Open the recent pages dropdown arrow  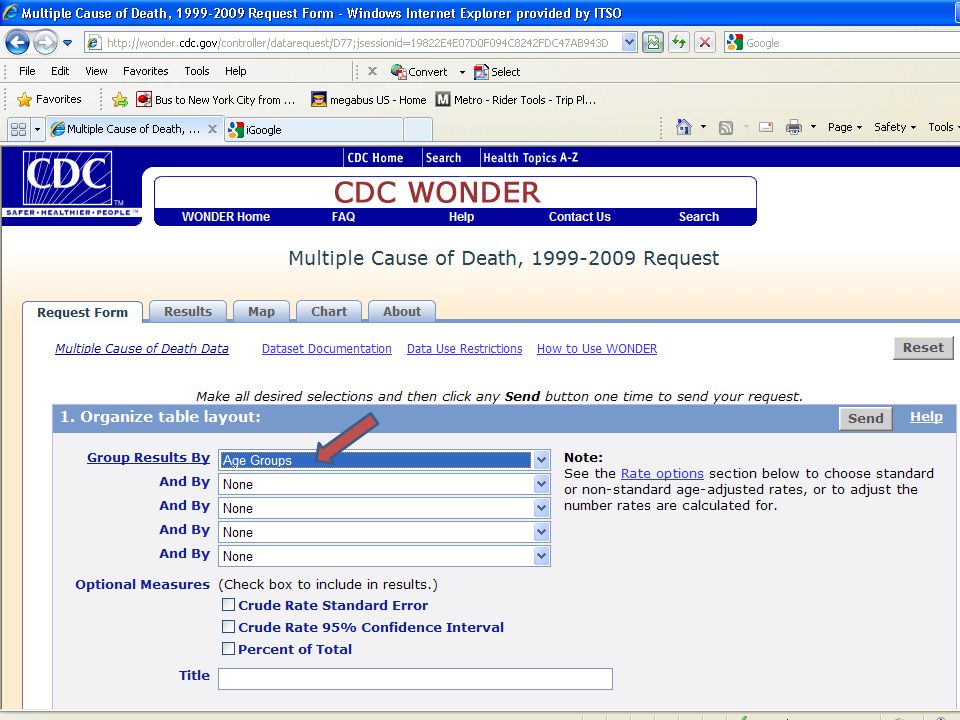pos(67,43)
